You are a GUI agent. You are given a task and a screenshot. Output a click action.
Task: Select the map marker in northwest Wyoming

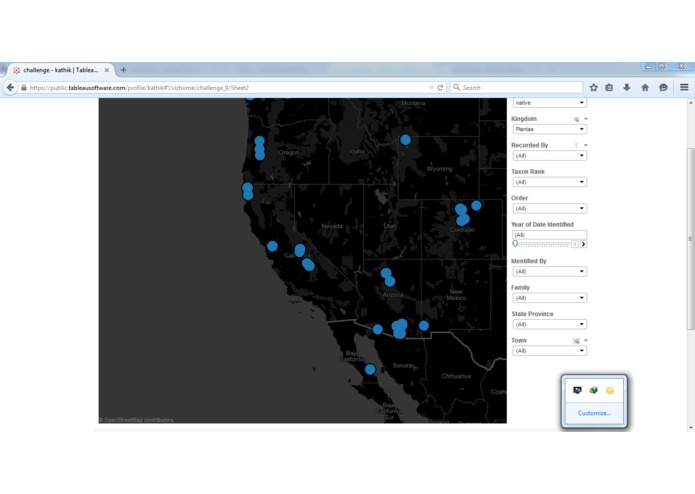click(405, 140)
